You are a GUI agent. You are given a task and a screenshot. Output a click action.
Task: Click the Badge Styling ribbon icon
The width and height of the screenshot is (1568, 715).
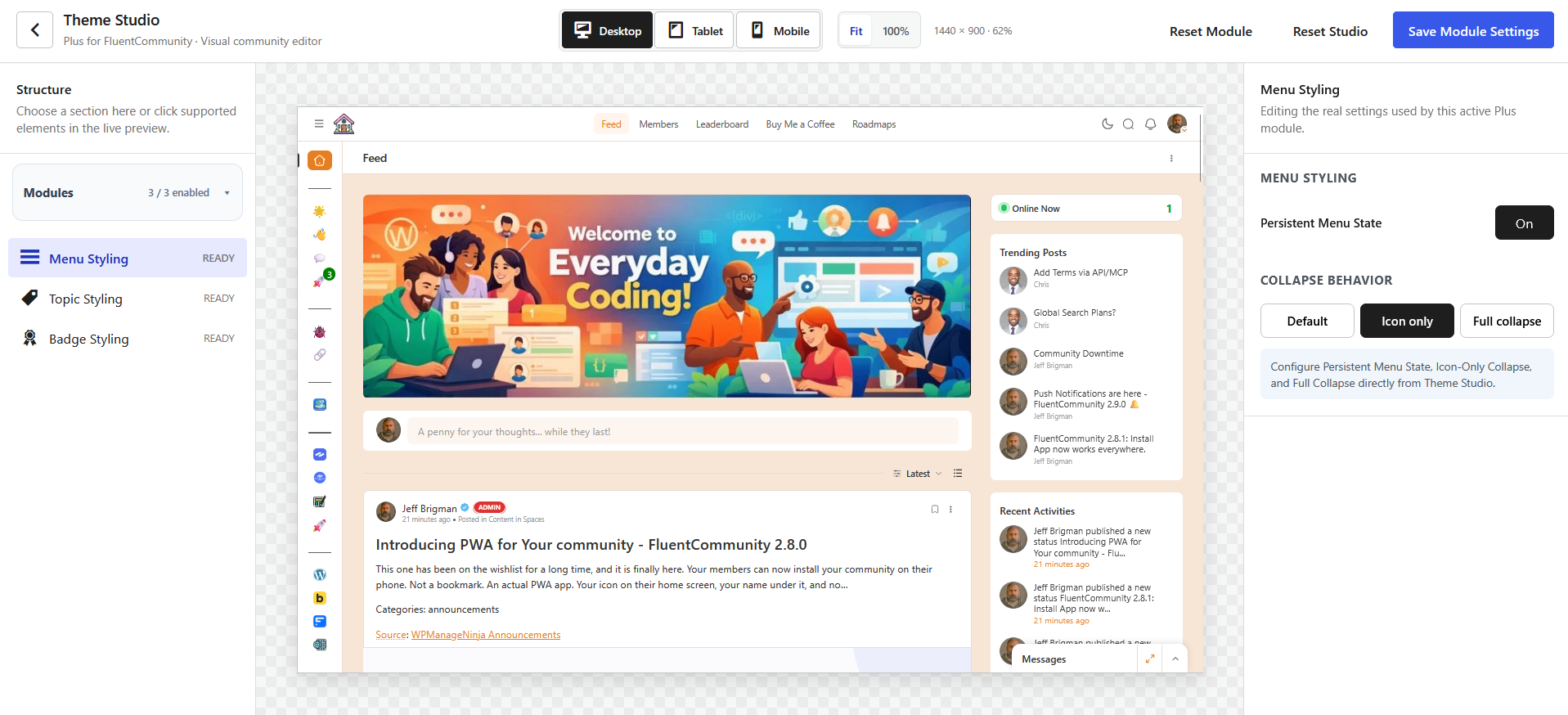(30, 338)
